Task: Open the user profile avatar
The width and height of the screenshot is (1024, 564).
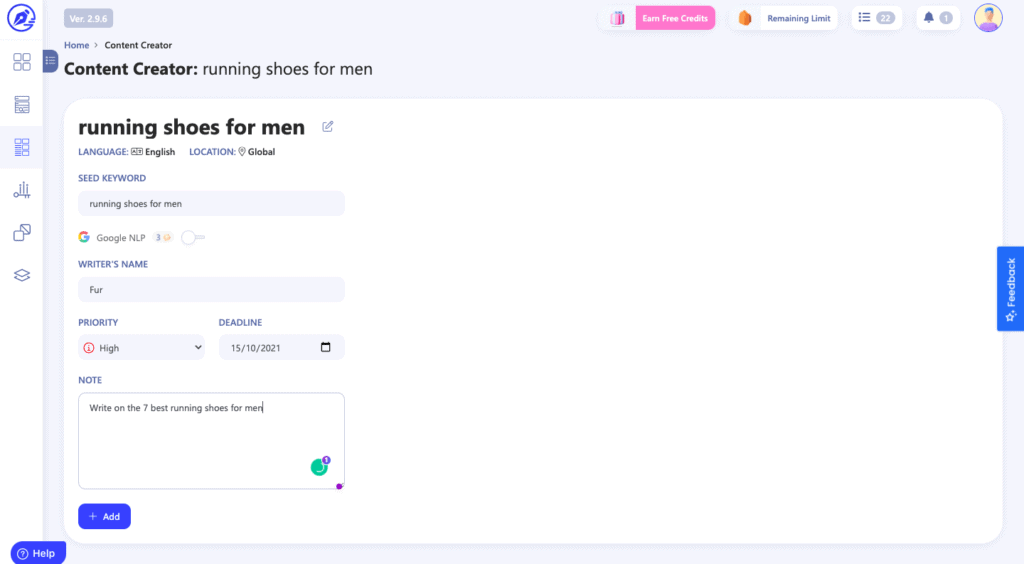Action: (988, 18)
